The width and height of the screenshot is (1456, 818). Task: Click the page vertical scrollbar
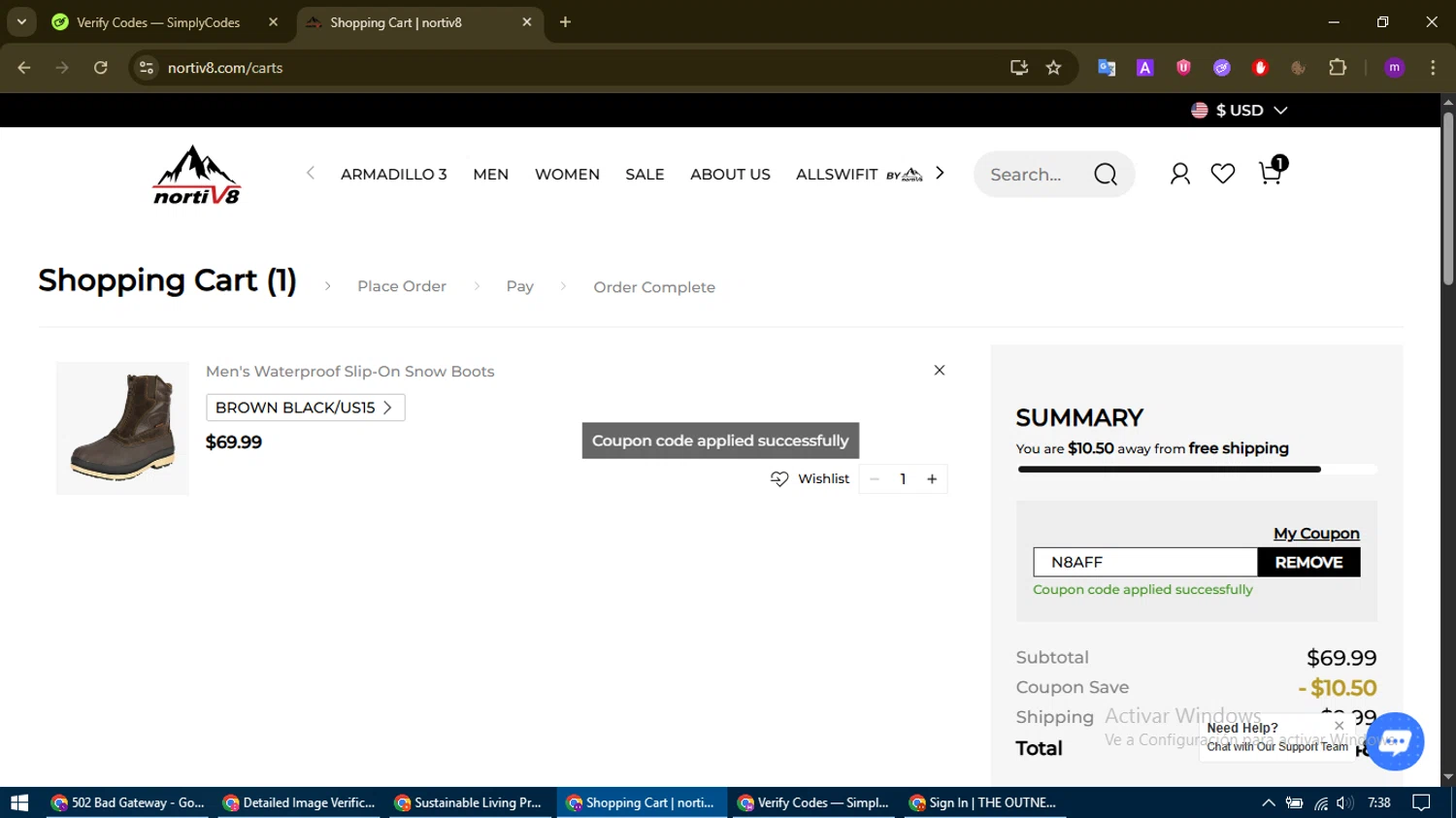[x=1447, y=199]
